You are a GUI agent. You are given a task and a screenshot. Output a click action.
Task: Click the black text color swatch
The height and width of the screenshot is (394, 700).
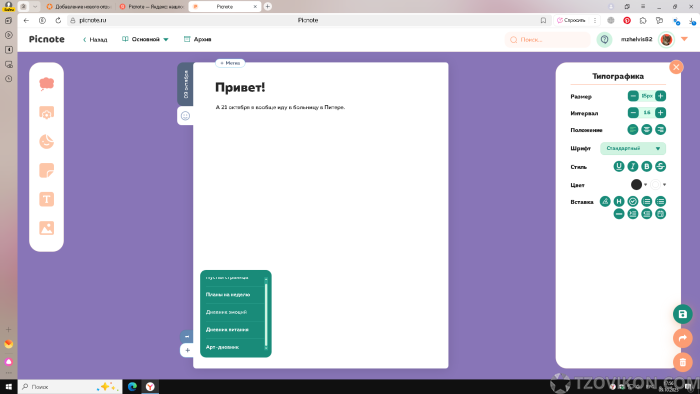637,184
